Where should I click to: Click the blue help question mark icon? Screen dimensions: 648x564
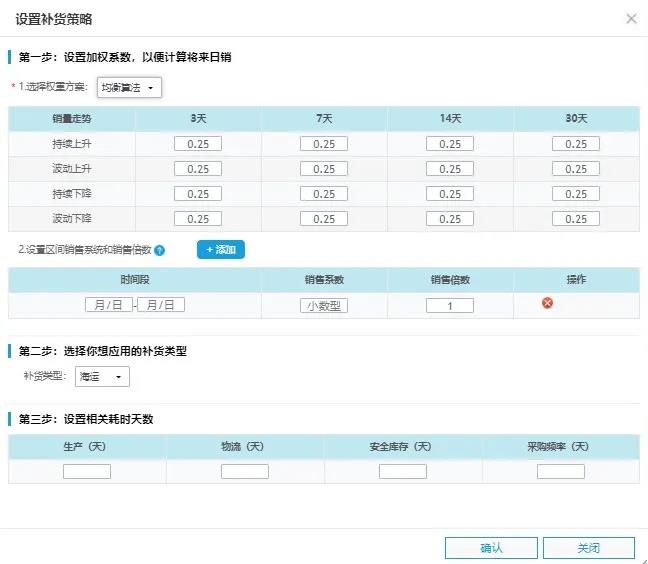coord(160,250)
